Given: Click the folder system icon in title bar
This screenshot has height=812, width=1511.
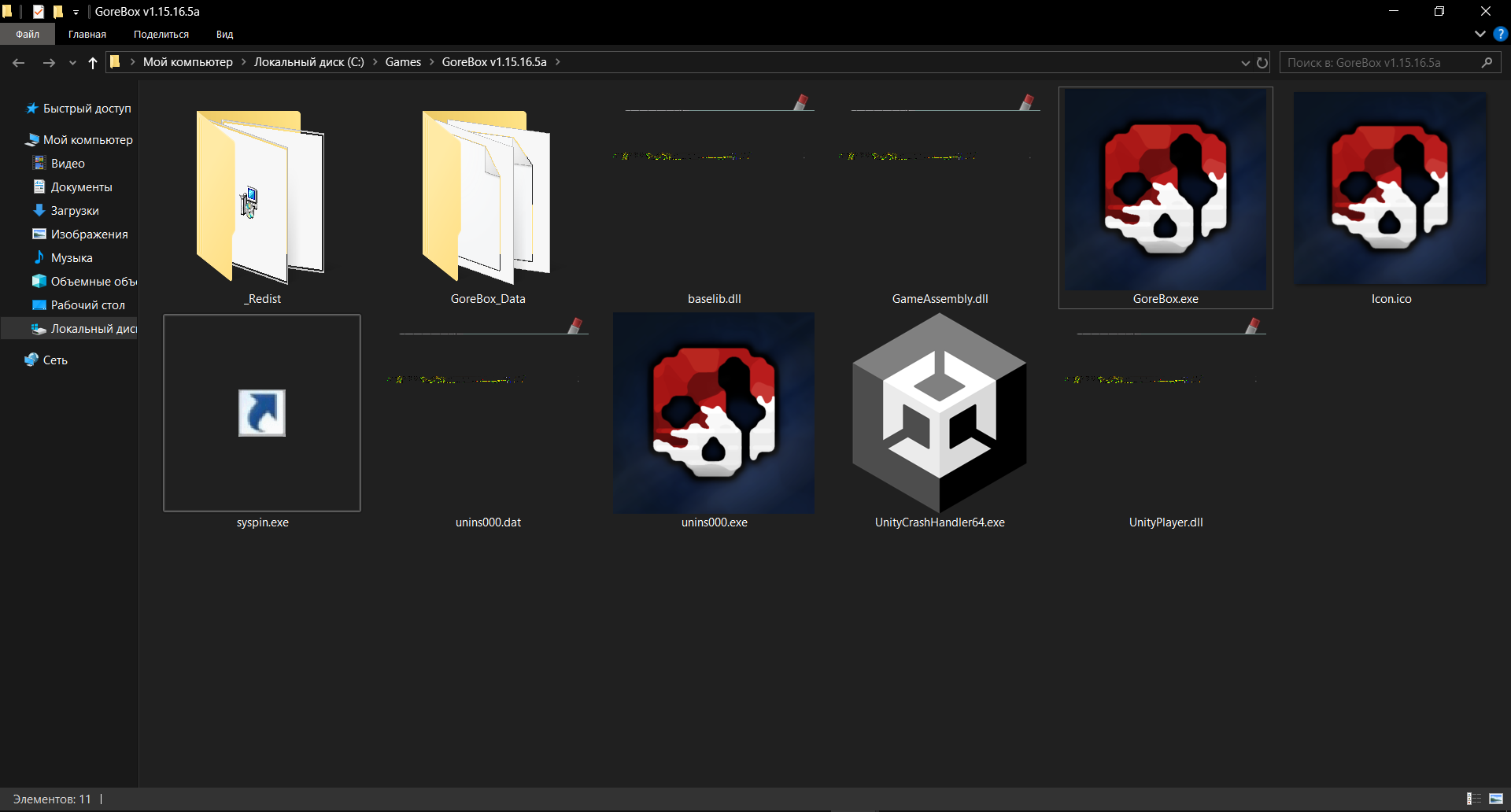Looking at the screenshot, I should click(8, 11).
